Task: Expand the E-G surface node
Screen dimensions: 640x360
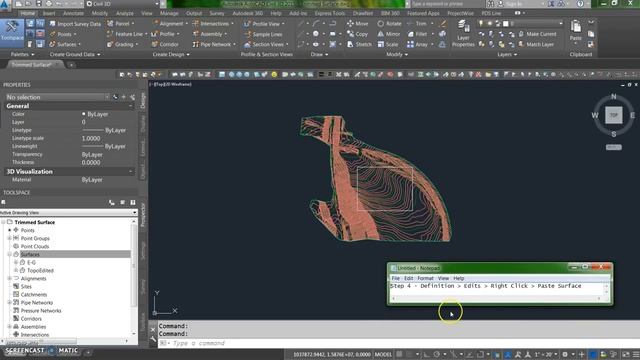Action: tap(16, 262)
